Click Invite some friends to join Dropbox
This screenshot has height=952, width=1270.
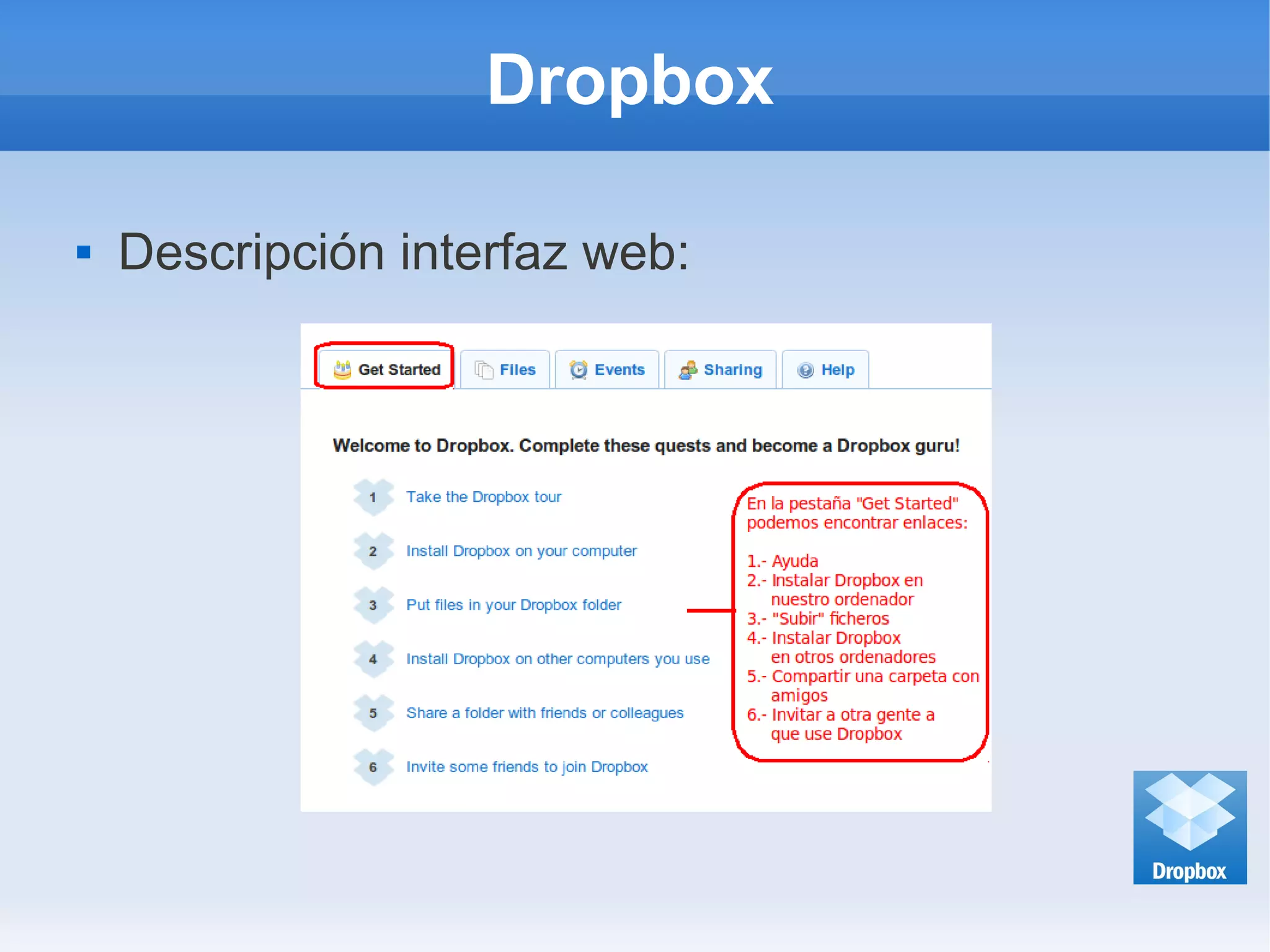(x=527, y=767)
